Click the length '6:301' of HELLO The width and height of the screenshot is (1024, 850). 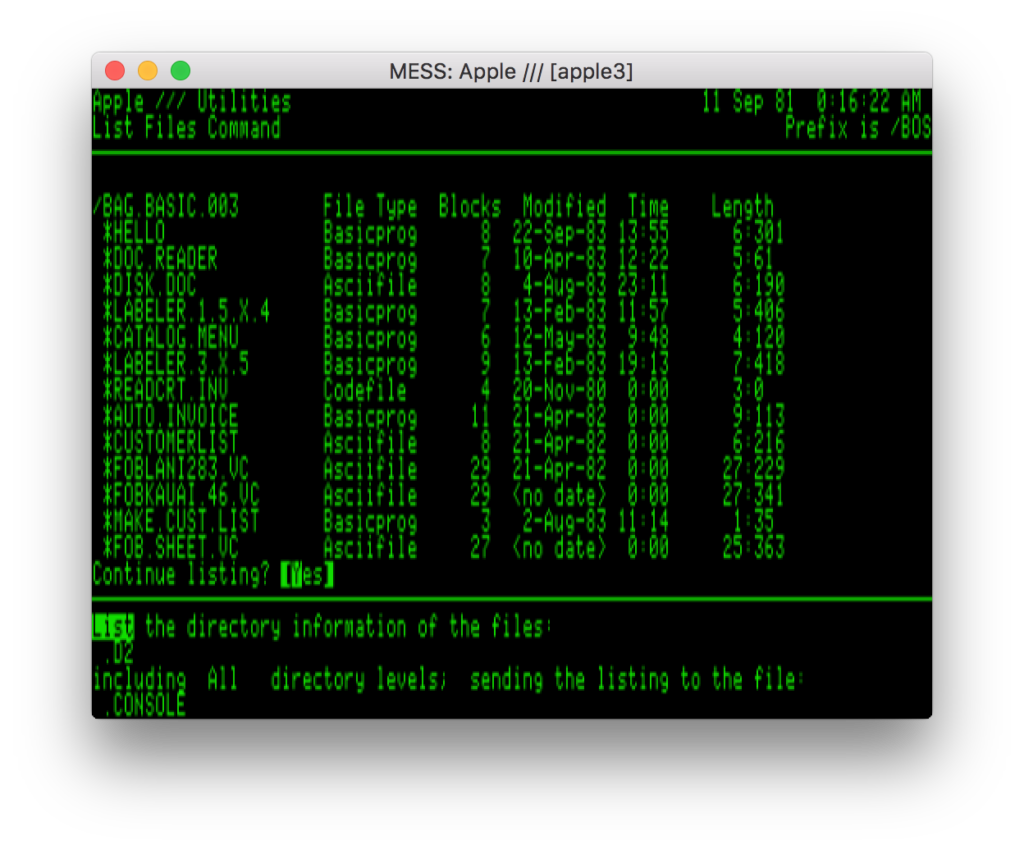click(758, 233)
